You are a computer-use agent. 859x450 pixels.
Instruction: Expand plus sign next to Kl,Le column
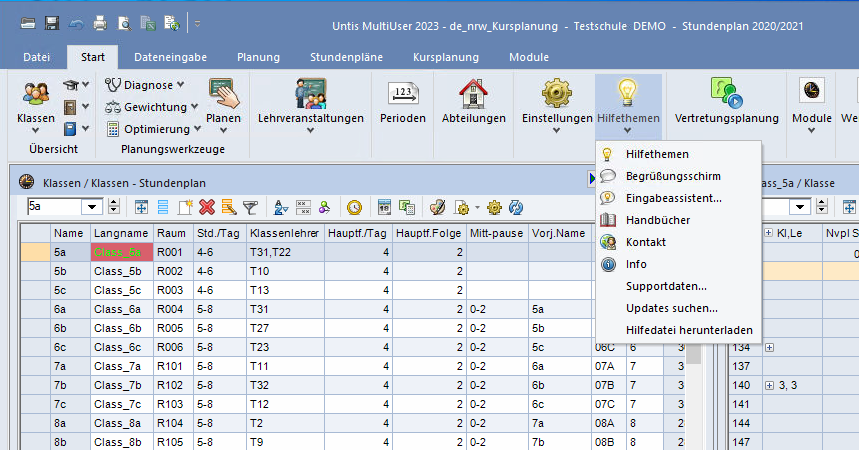pyautogui.click(x=769, y=233)
